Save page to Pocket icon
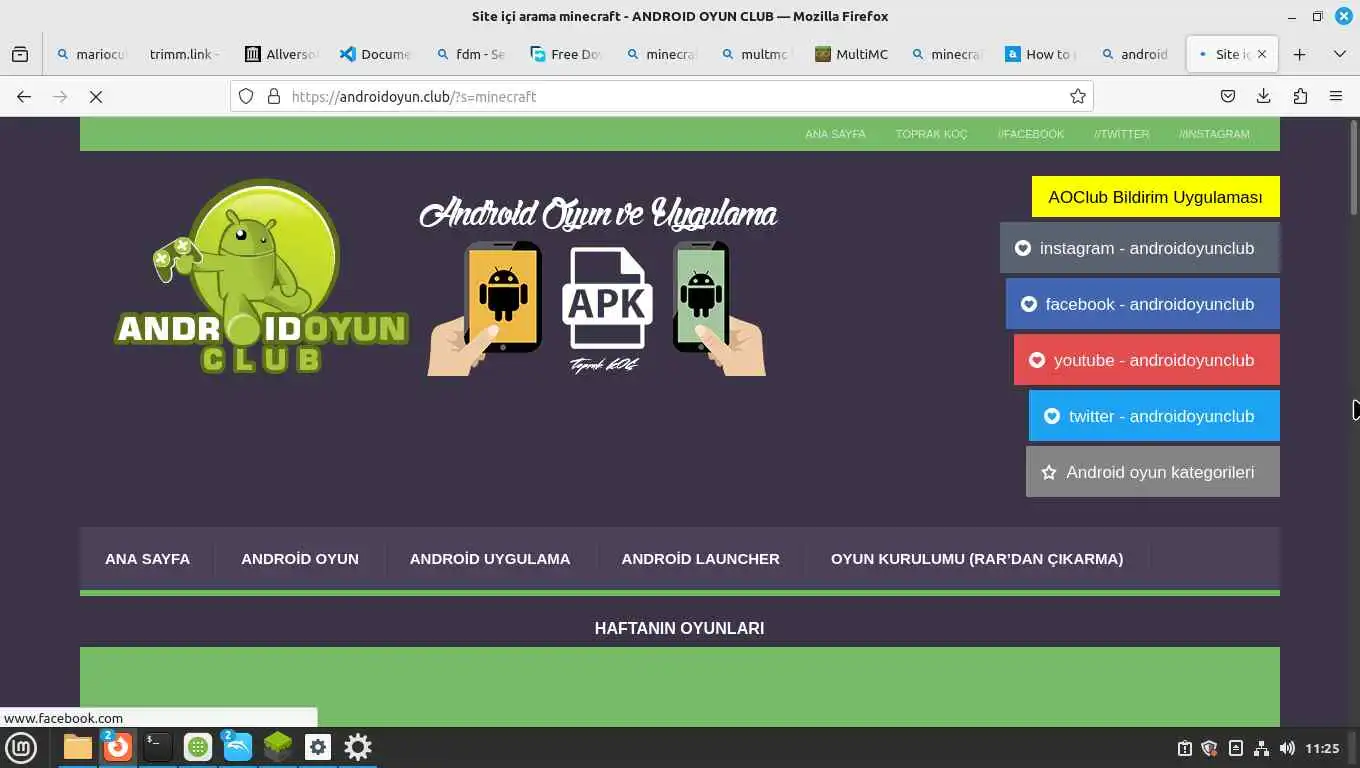The image size is (1360, 768). [x=1228, y=96]
